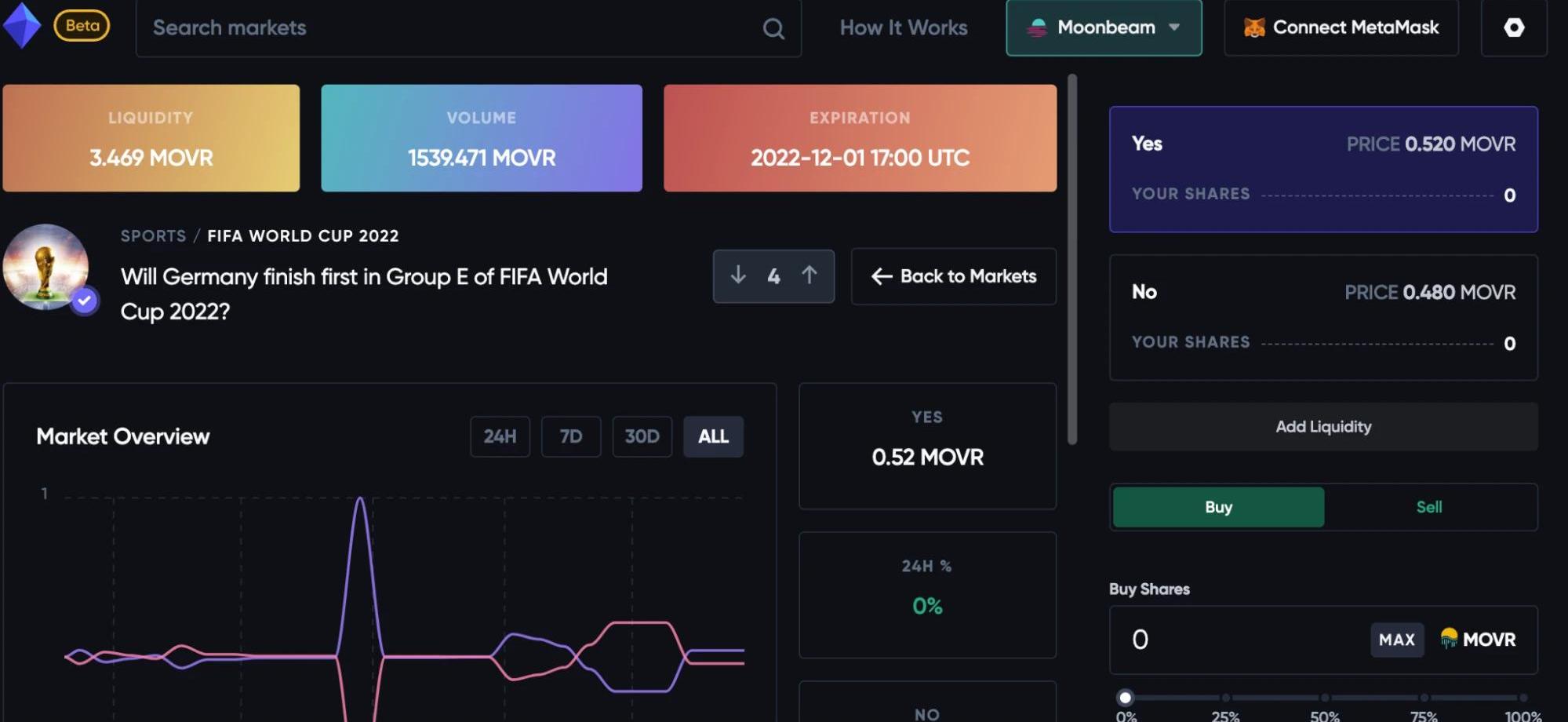Select the 7D chart range
The image size is (1568, 722).
[x=570, y=436]
